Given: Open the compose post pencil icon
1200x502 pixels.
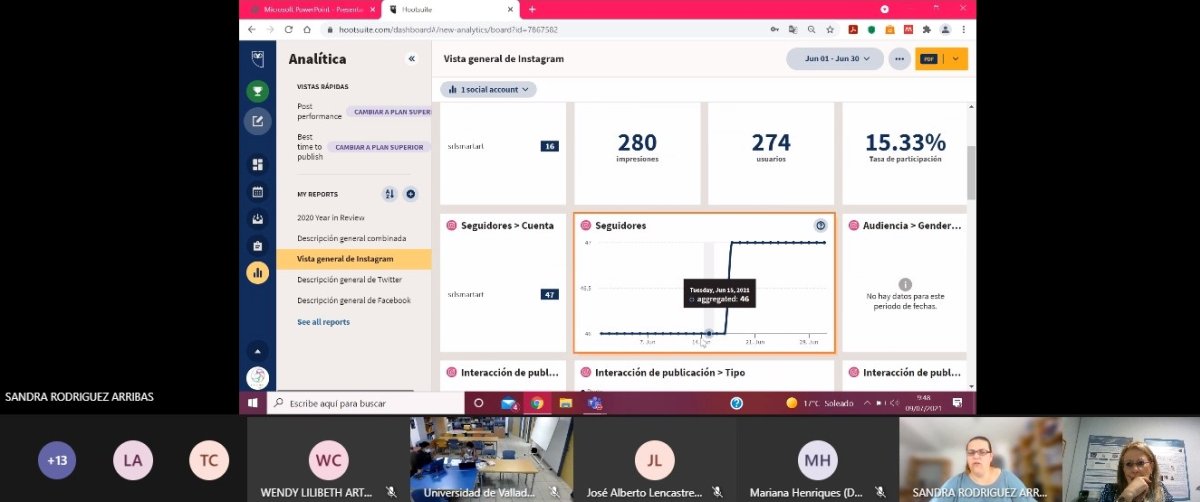Looking at the screenshot, I should point(257,122).
